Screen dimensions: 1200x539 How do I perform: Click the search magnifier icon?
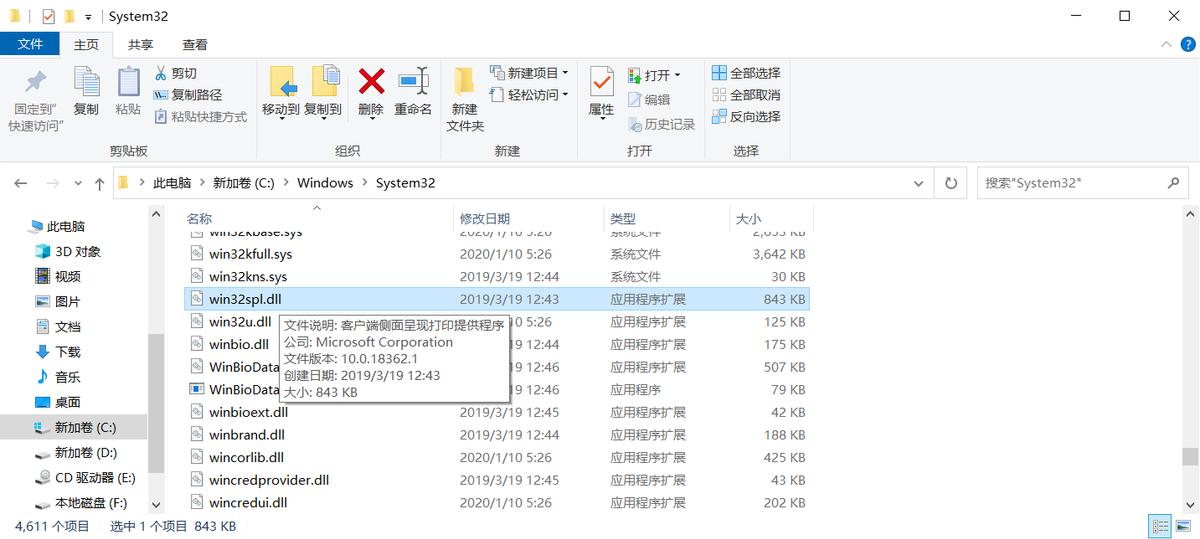tap(1174, 183)
